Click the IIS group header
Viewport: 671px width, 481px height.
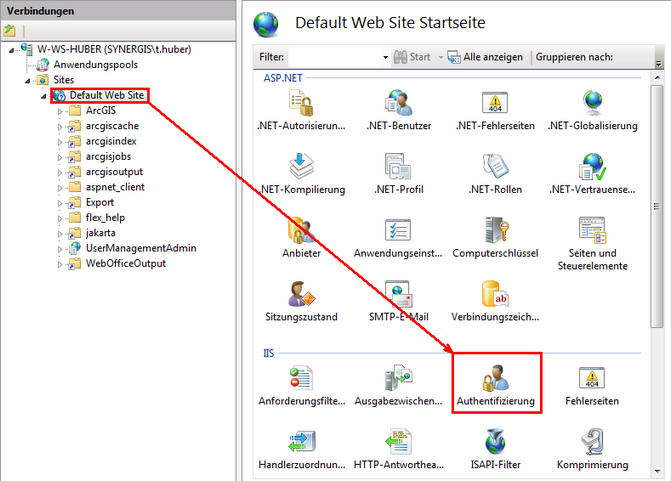click(x=268, y=353)
